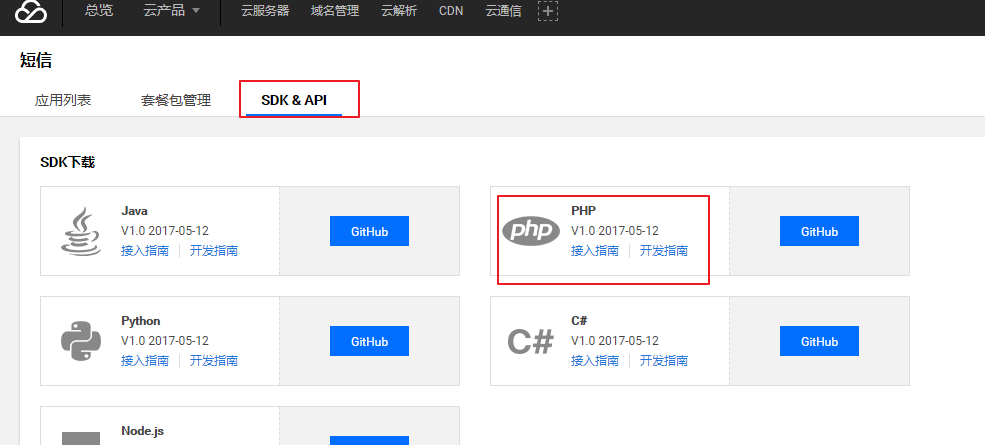The image size is (985, 445).
Task: Click Python version text V1.0 2017-05-12
Action: click(x=165, y=341)
